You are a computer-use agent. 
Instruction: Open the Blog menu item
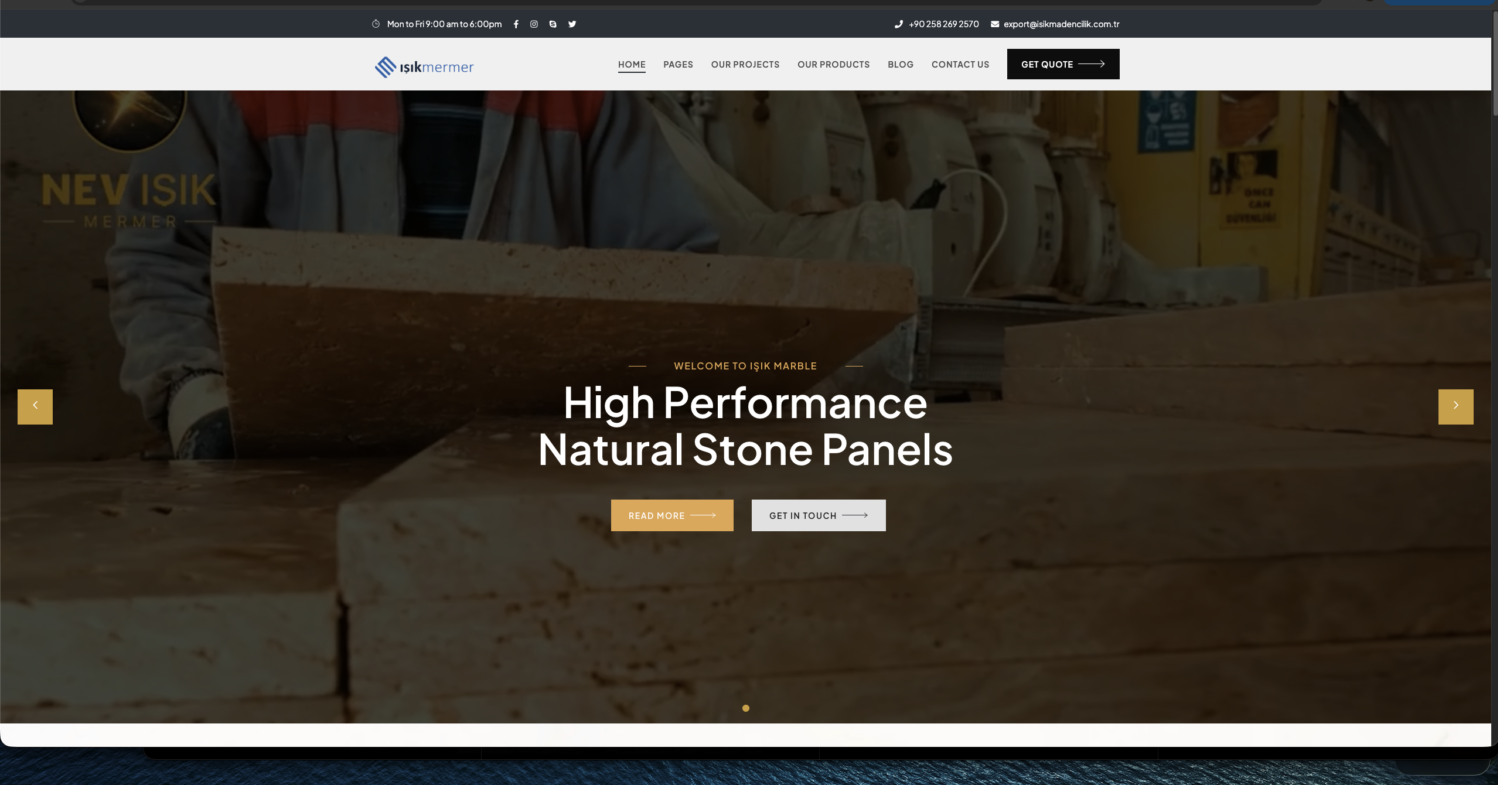pyautogui.click(x=900, y=64)
